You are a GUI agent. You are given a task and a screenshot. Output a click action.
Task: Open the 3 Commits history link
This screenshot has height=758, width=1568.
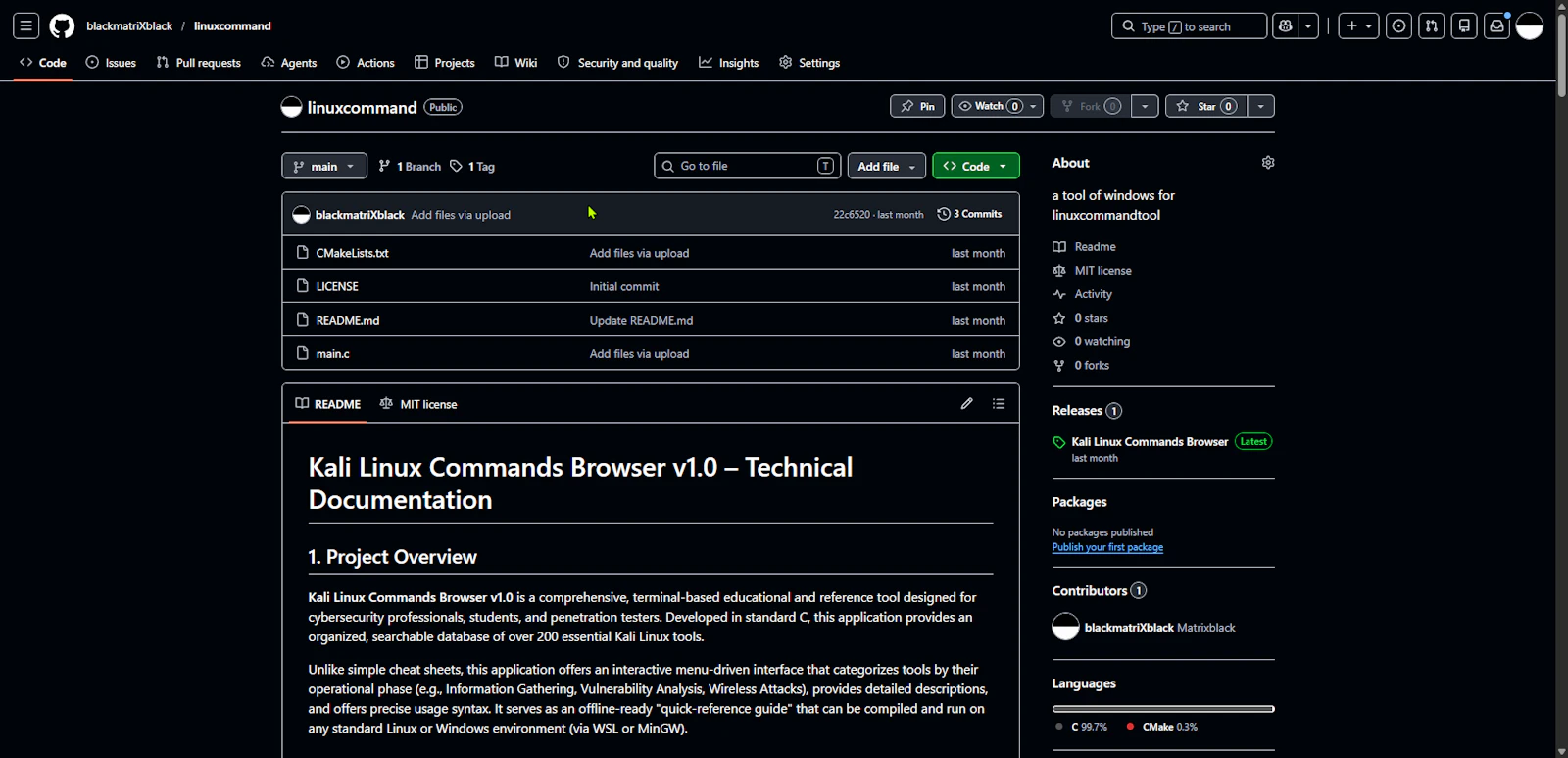(969, 214)
